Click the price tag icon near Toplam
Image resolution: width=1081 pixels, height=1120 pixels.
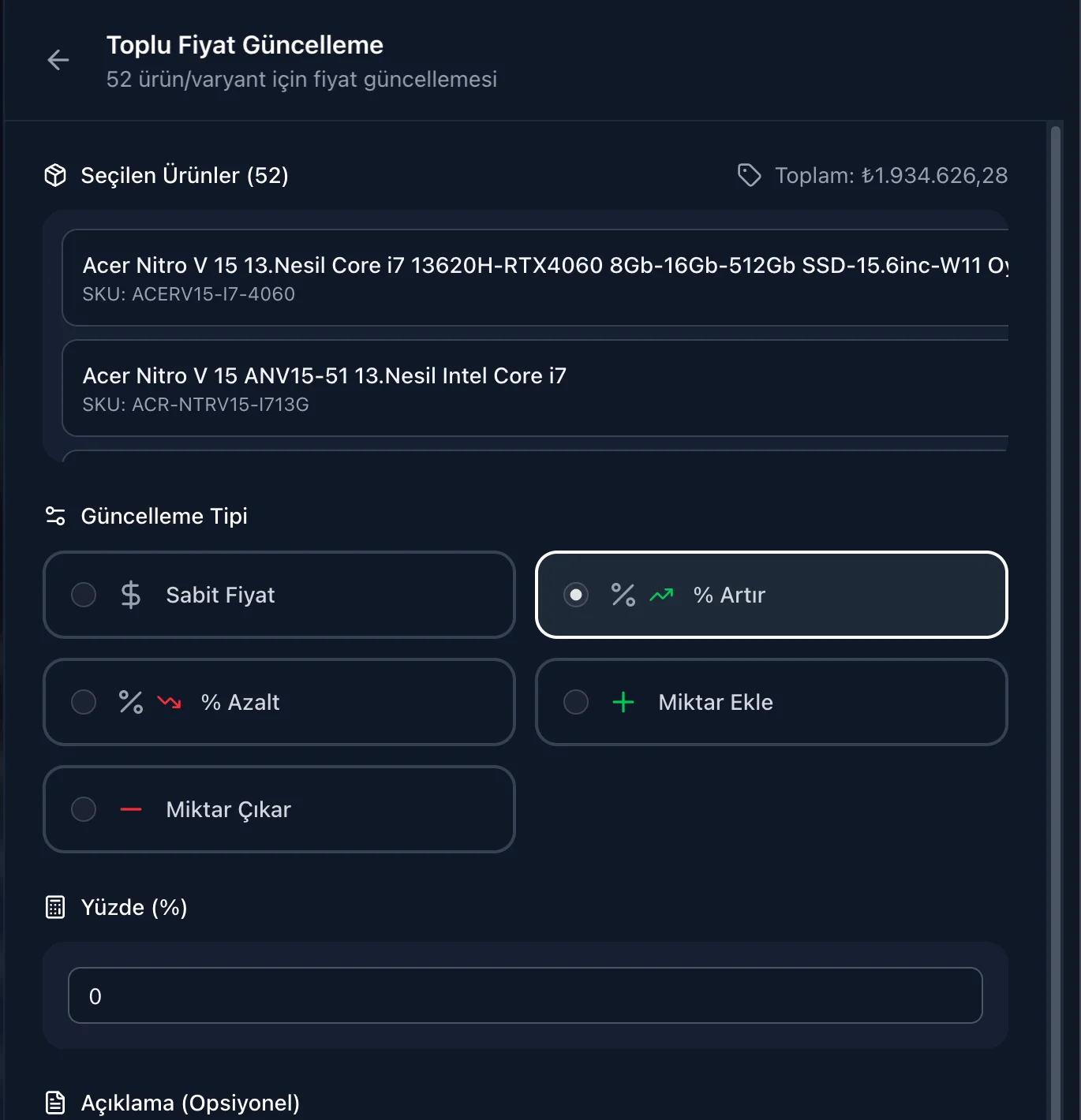749,175
